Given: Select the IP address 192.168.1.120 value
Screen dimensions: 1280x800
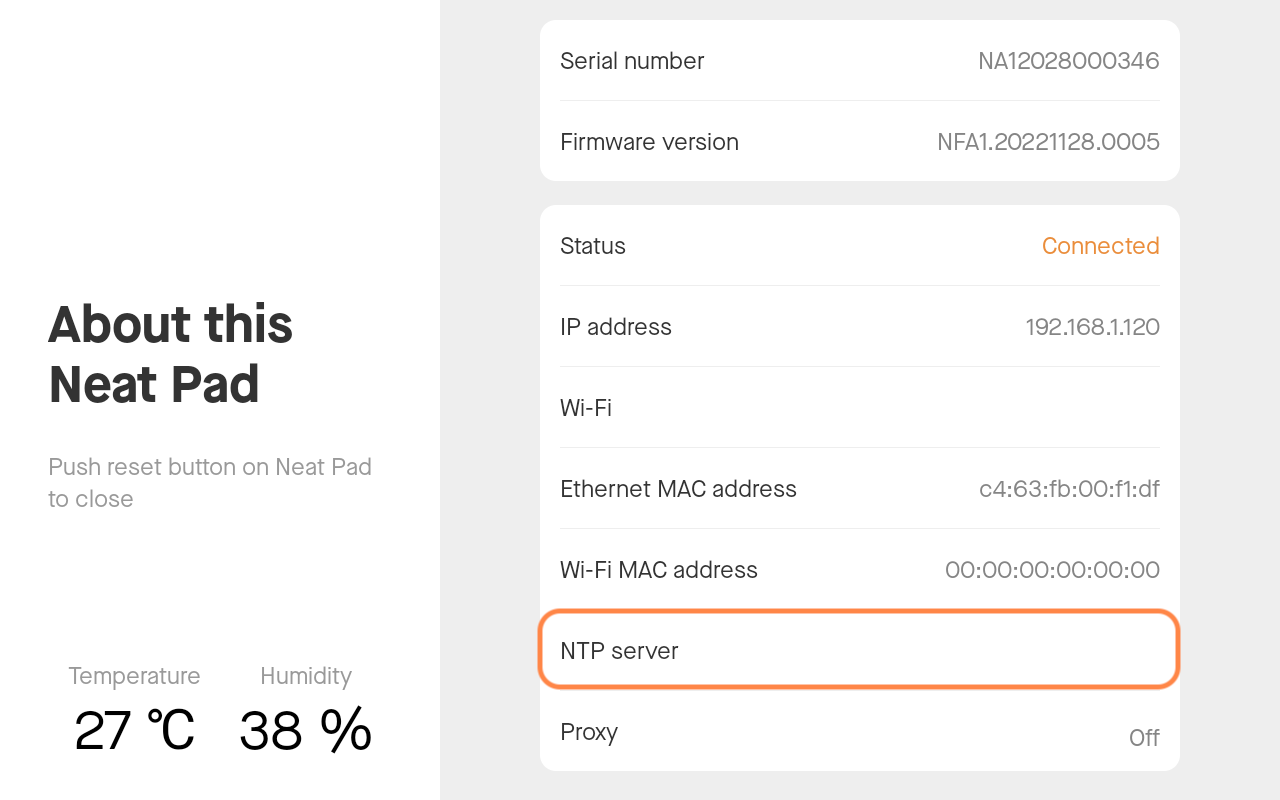Looking at the screenshot, I should pos(1092,326).
